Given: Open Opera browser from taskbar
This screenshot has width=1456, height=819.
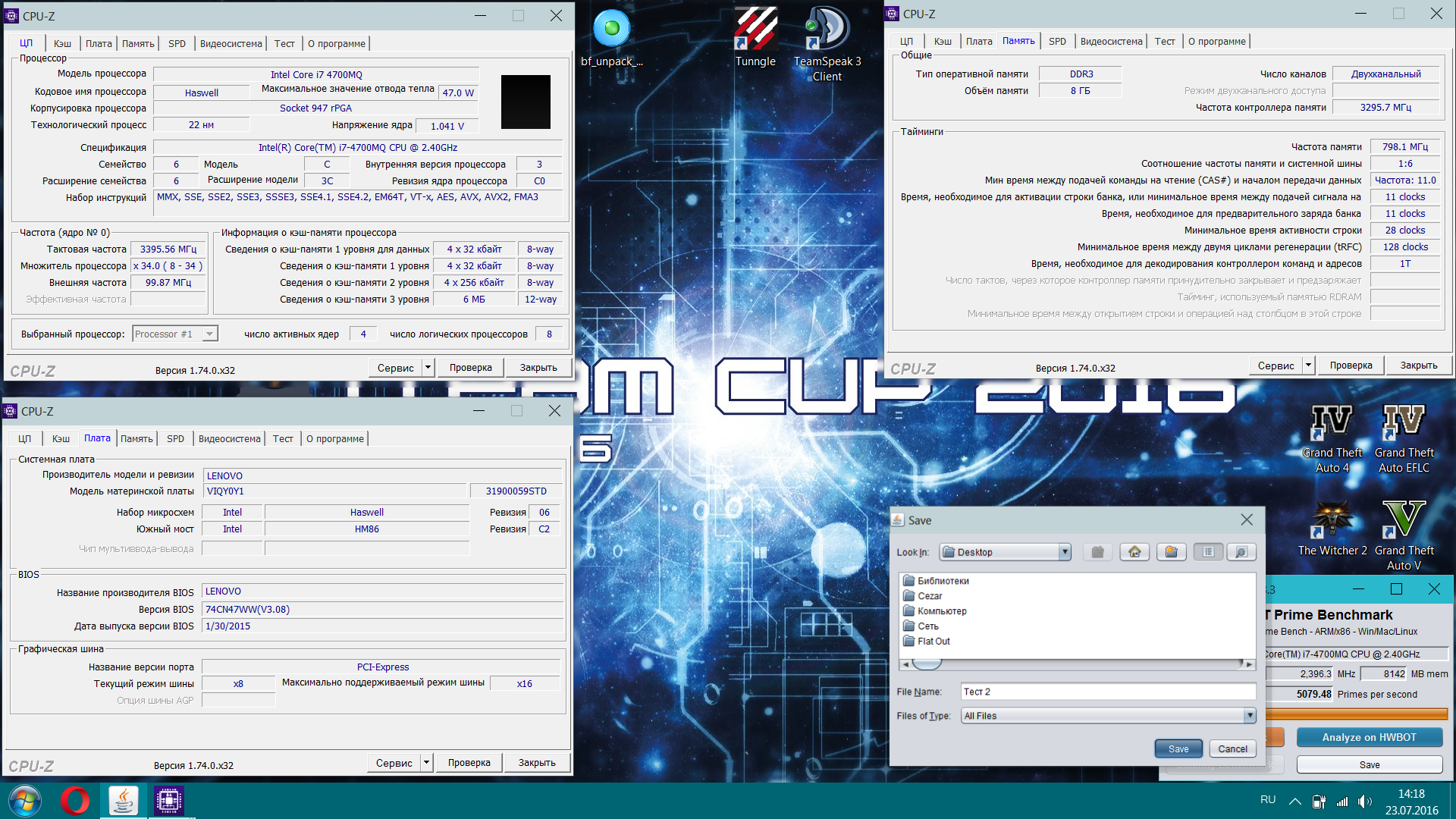Looking at the screenshot, I should click(x=75, y=801).
